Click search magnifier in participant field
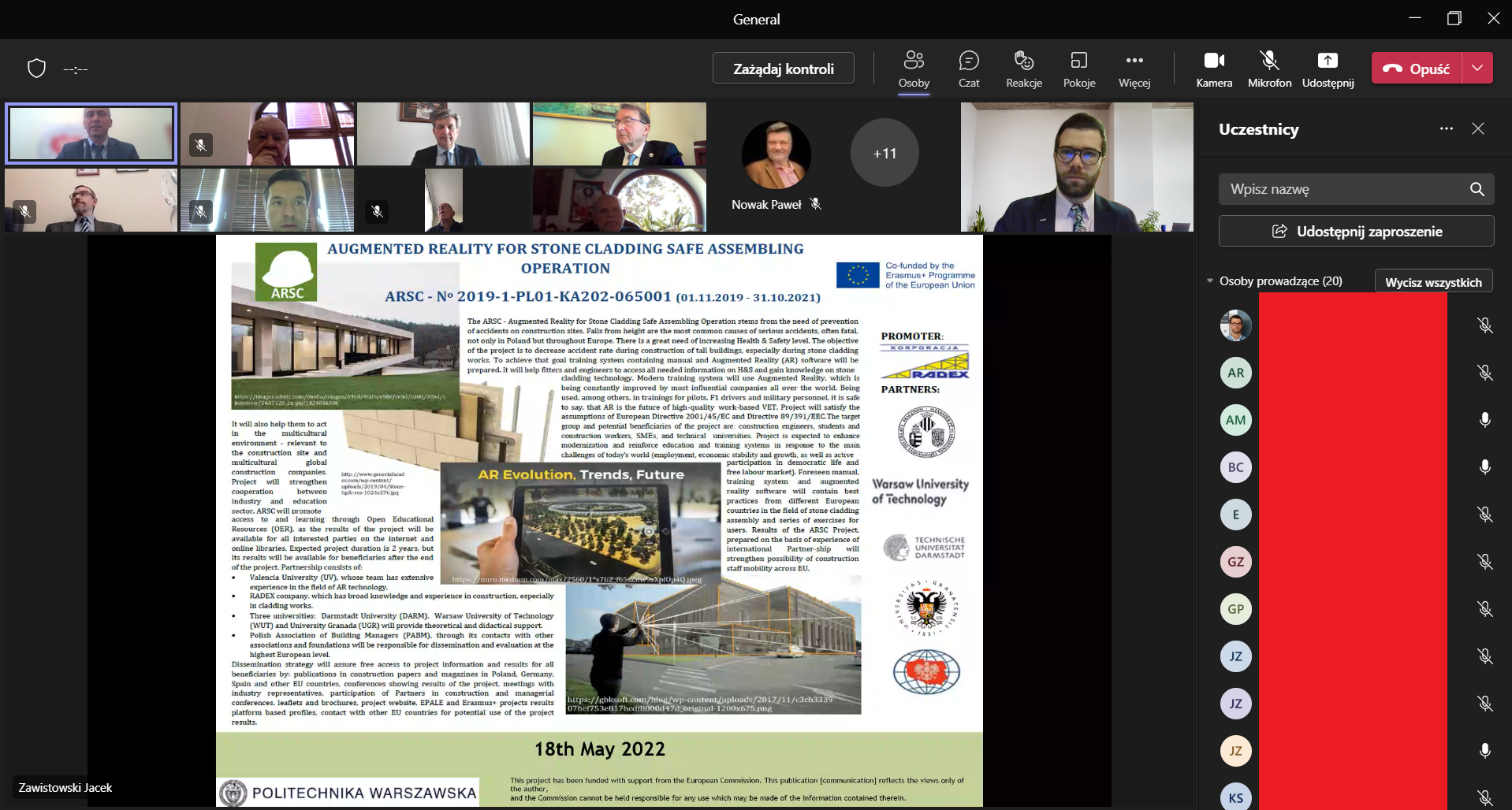Viewport: 1512px width, 810px height. click(1477, 189)
